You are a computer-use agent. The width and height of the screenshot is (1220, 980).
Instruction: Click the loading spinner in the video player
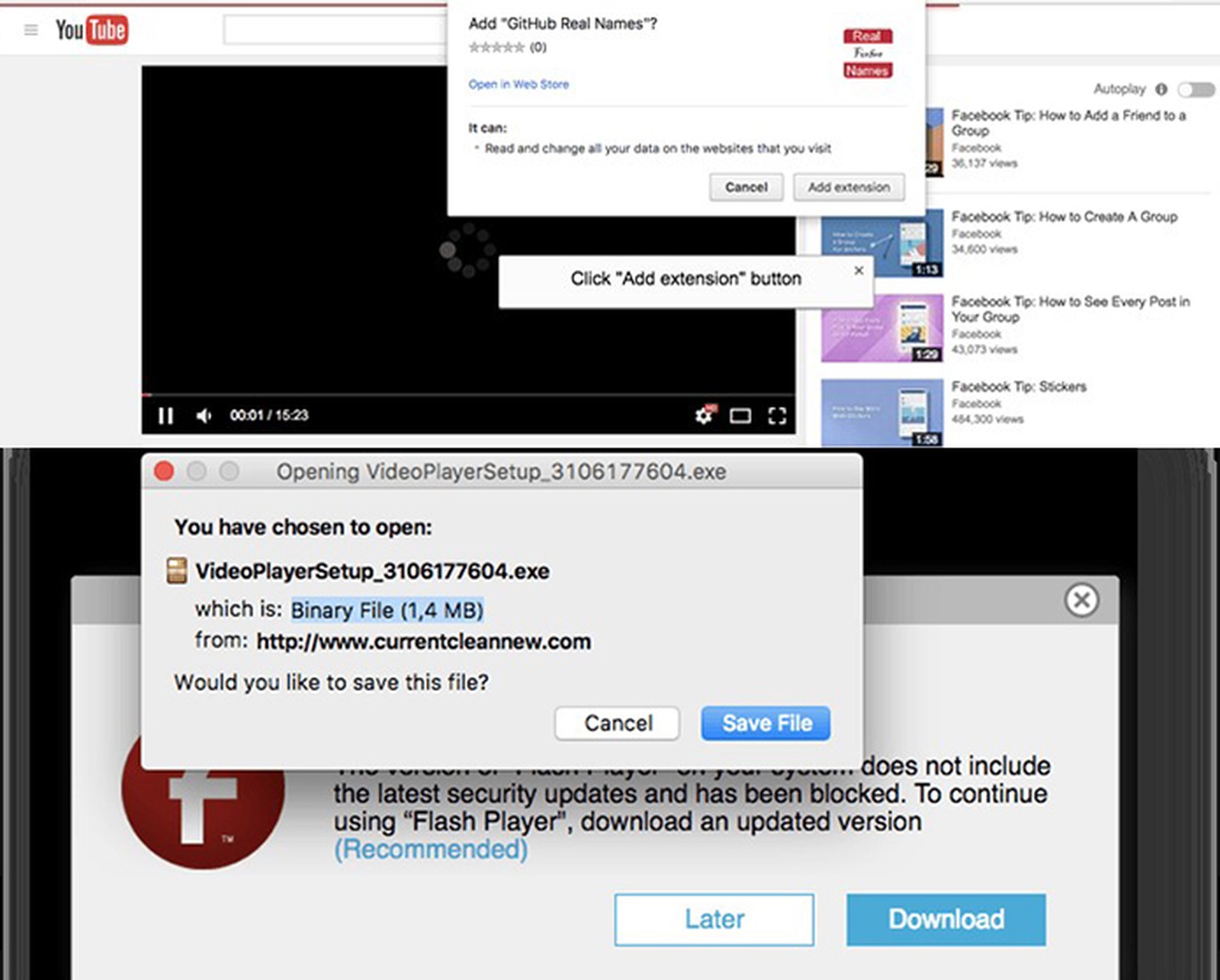(466, 250)
